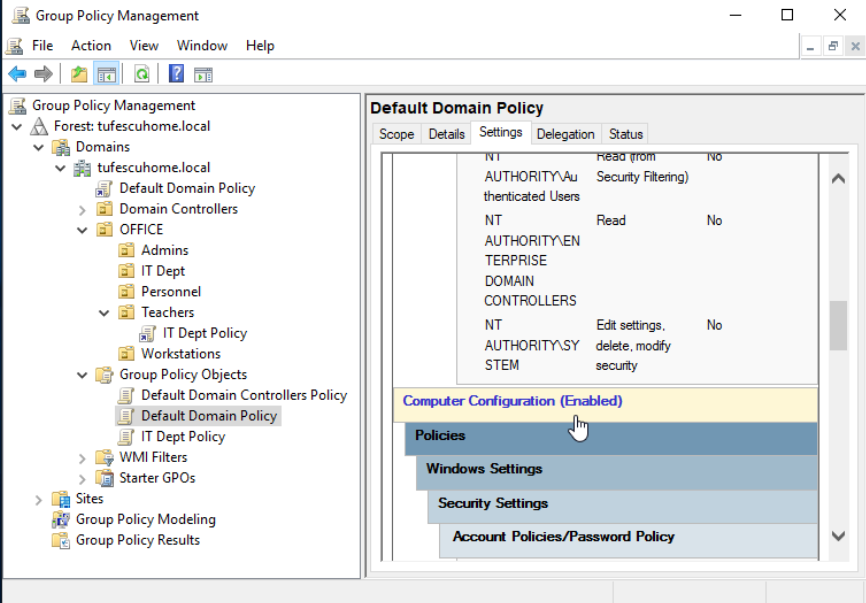The width and height of the screenshot is (866, 603).
Task: Click the Back arrow toolbar button
Action: pyautogui.click(x=17, y=73)
